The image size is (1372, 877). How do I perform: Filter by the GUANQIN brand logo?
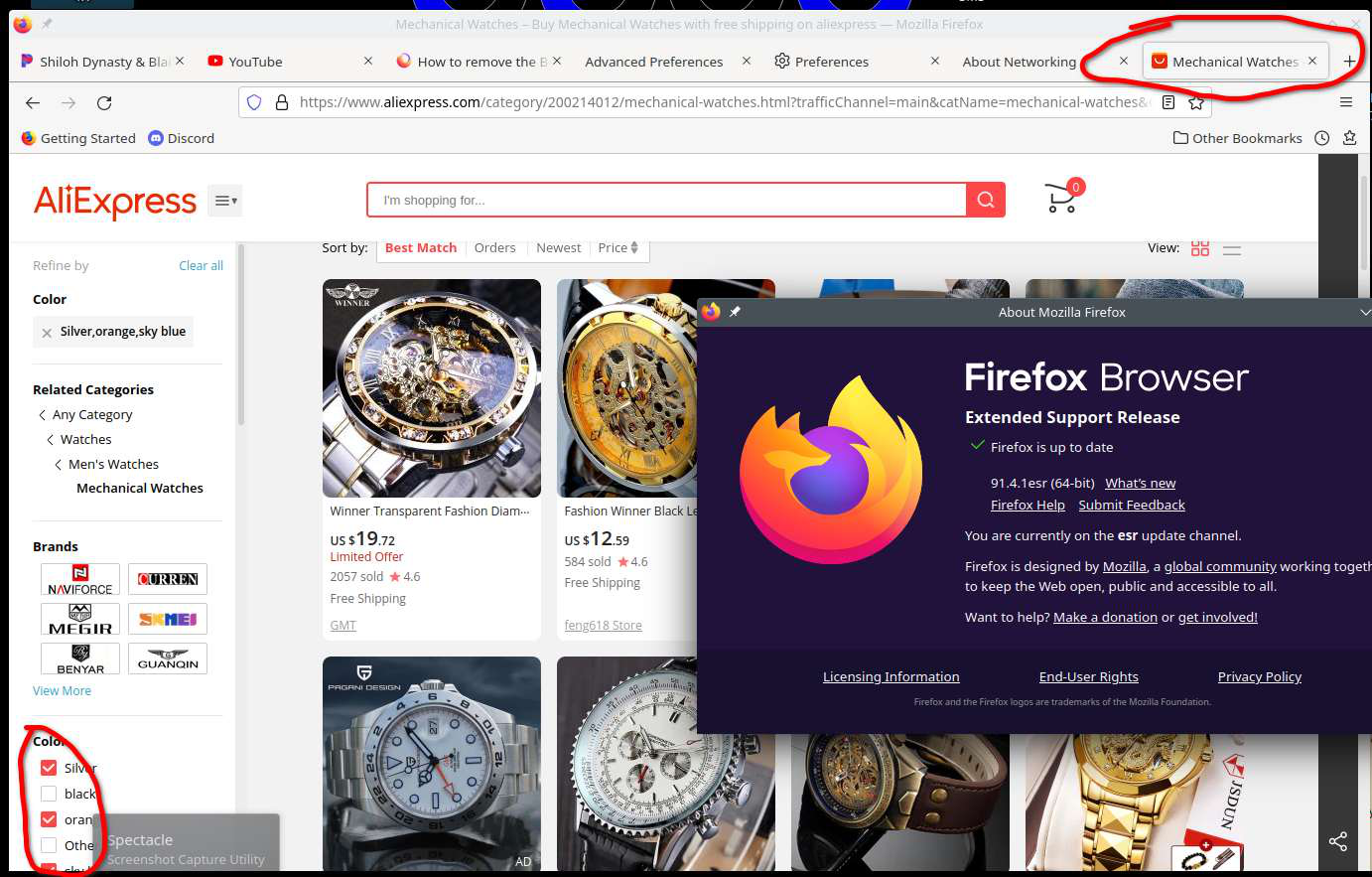168,658
